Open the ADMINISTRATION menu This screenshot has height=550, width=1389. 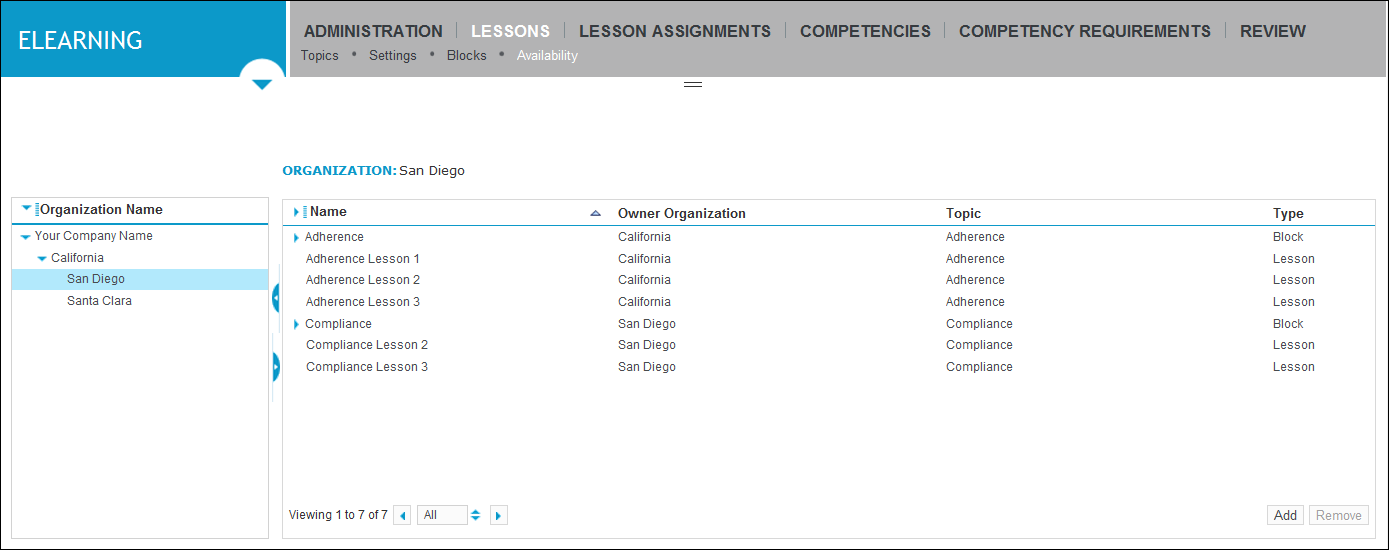click(373, 31)
